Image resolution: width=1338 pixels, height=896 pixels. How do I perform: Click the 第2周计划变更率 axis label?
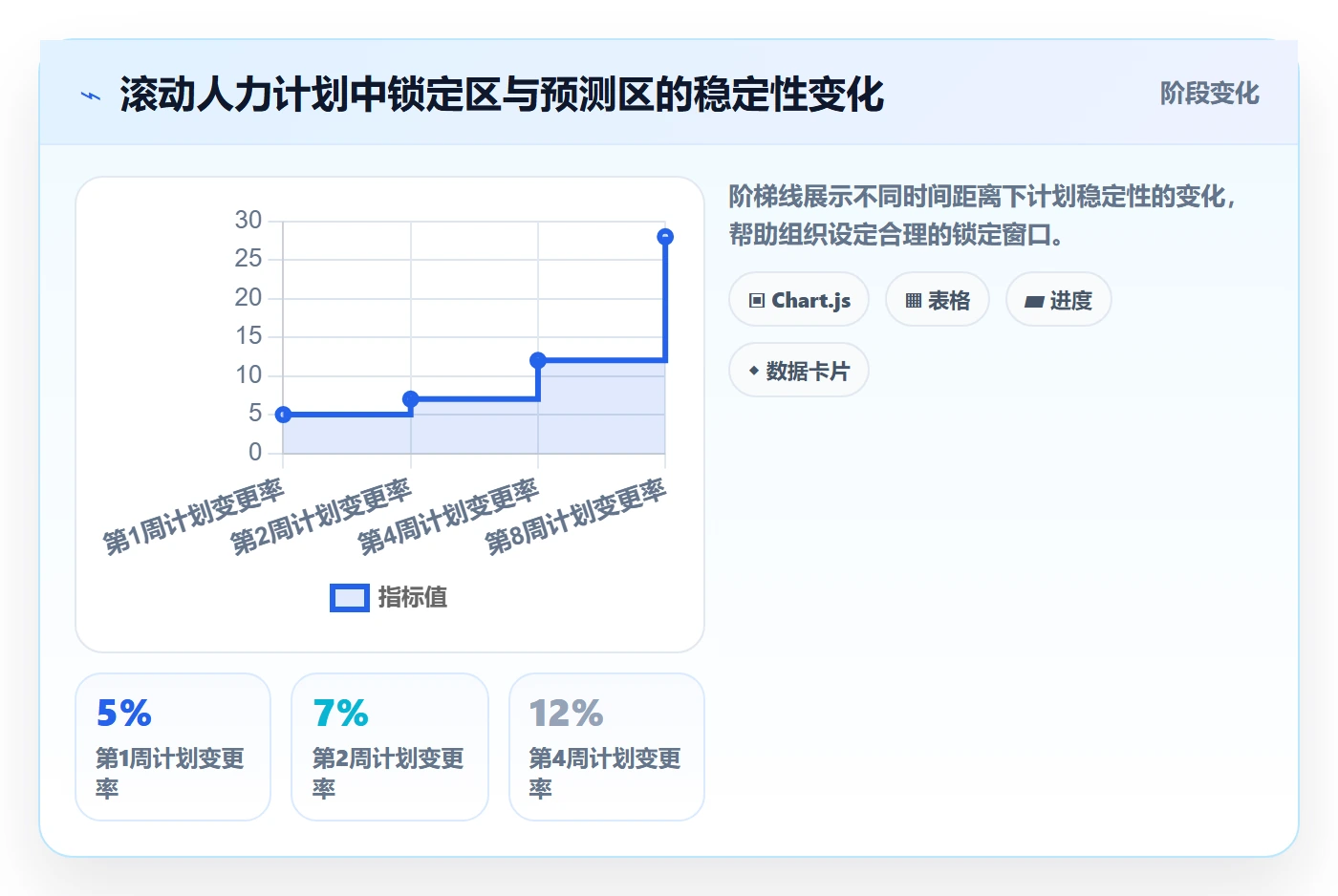pyautogui.click(x=321, y=516)
